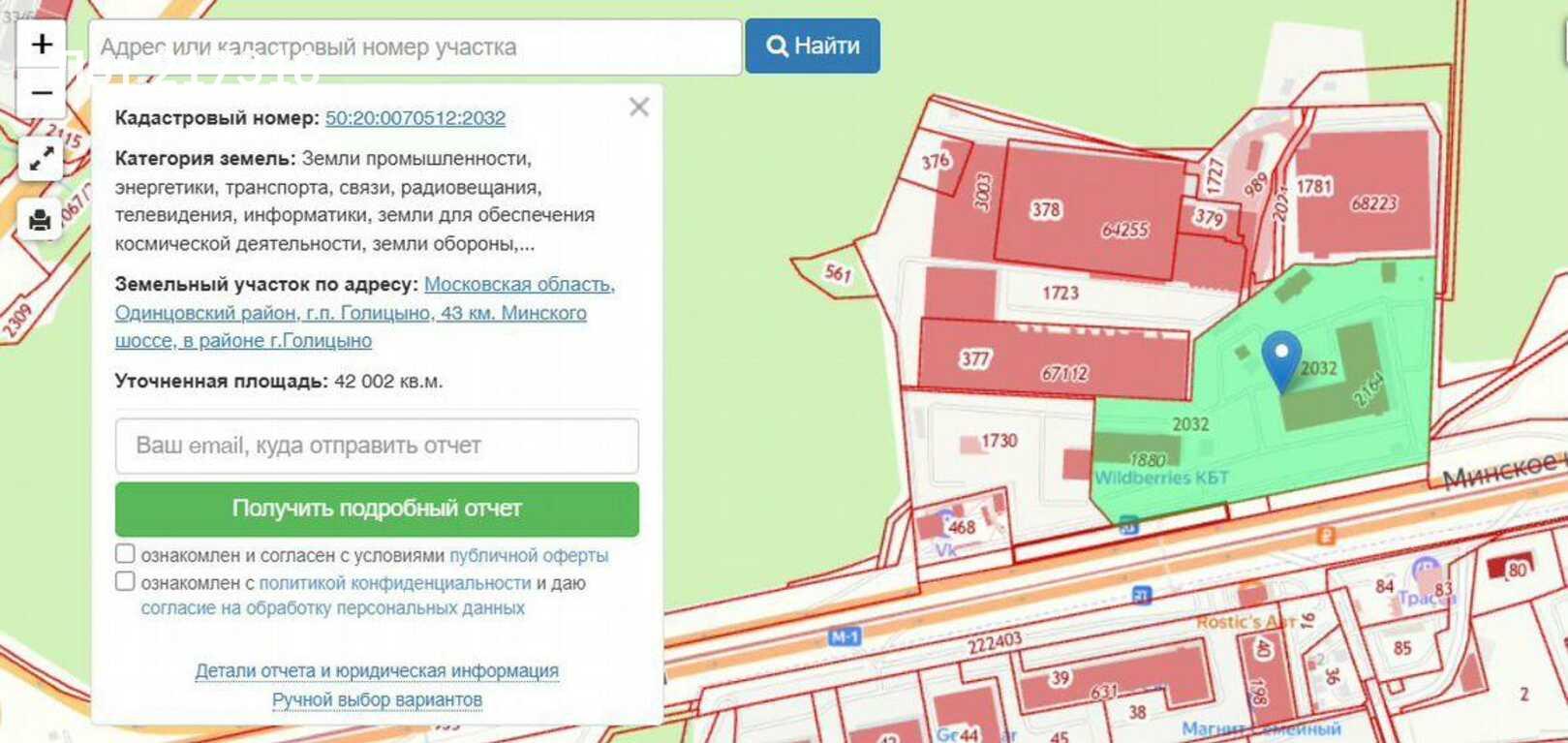Check the privacy policy consent checkbox
1568x743 pixels.
[125, 581]
